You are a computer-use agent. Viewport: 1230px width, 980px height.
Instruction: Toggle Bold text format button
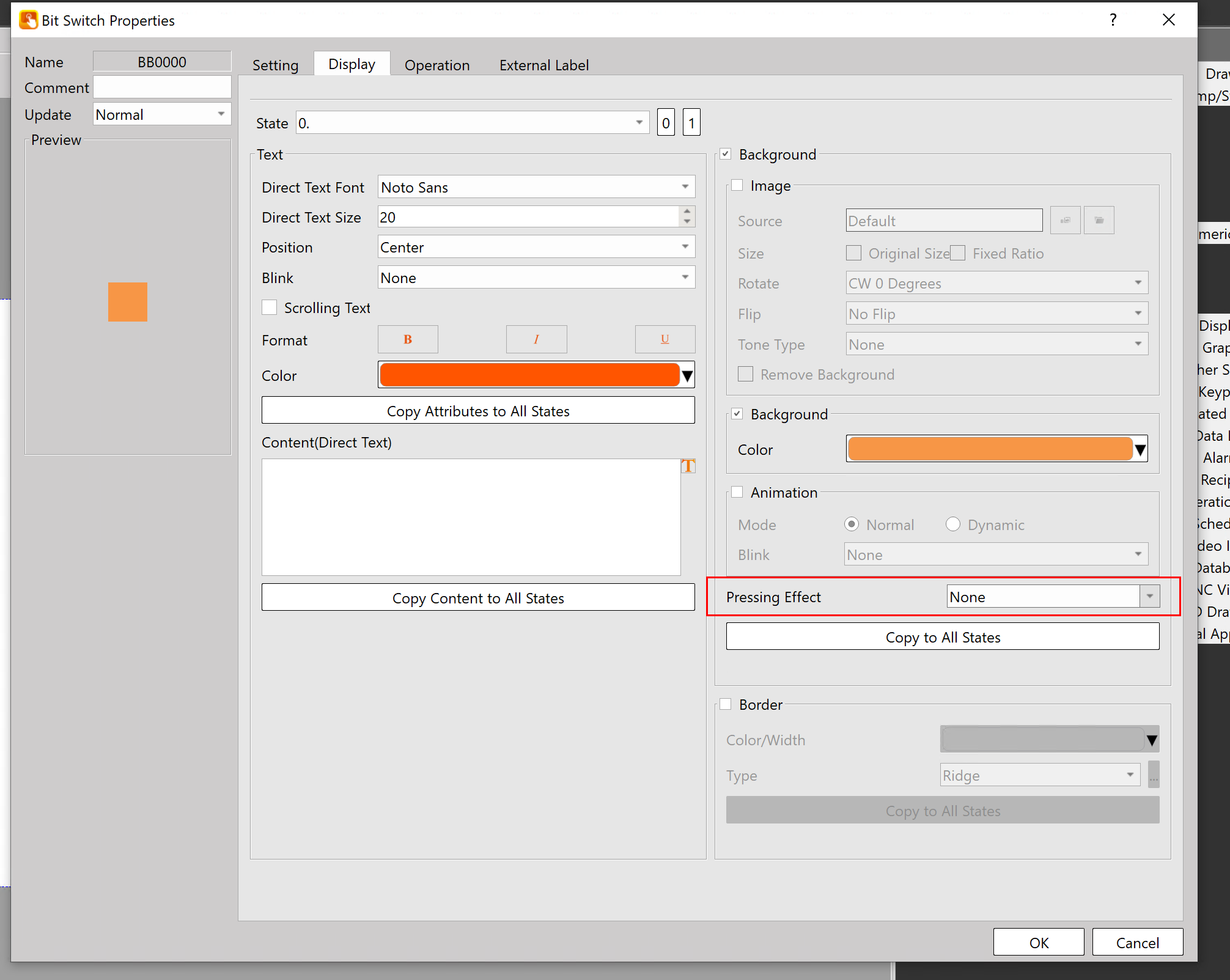tap(408, 339)
